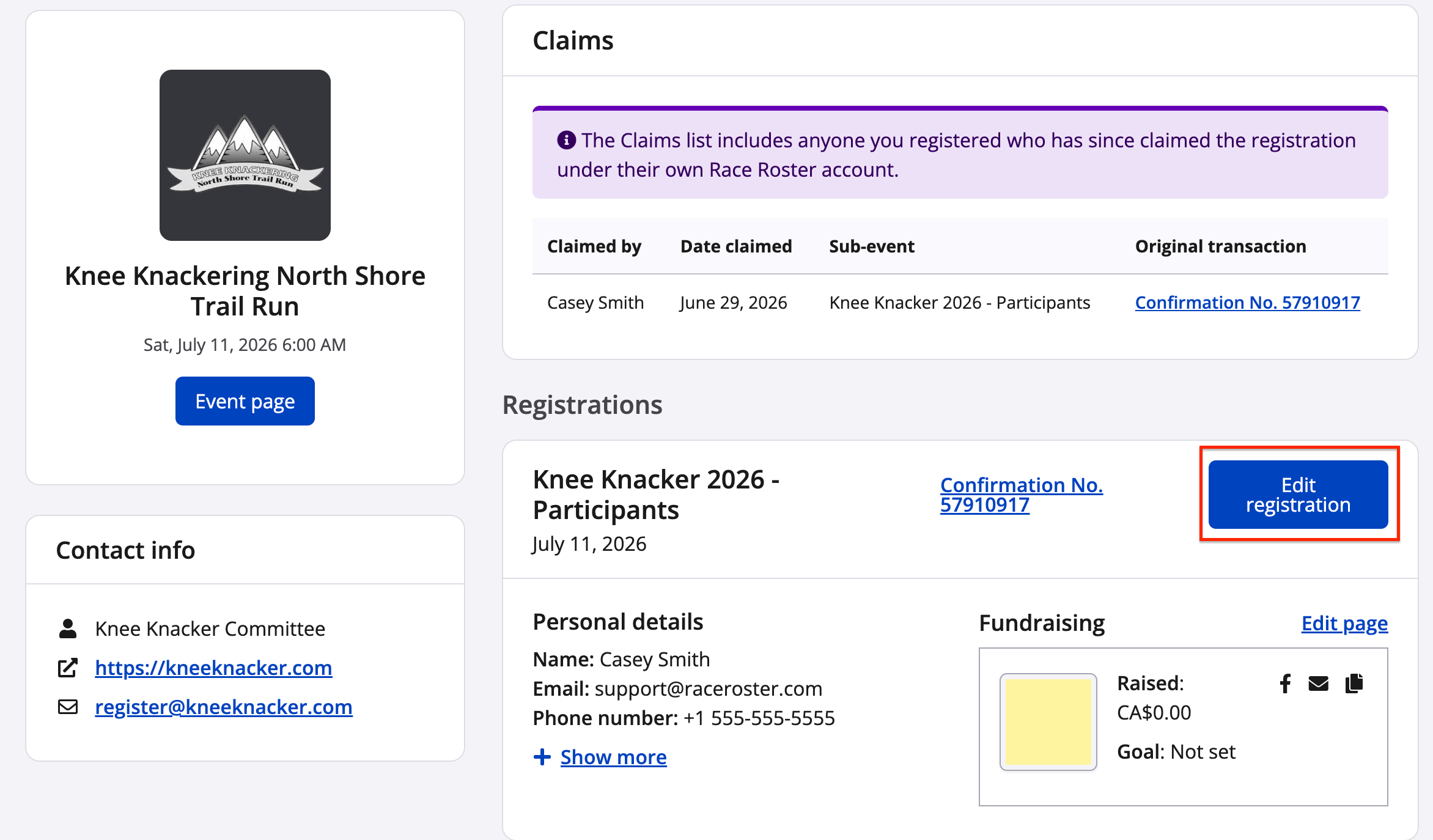Click the Sub-event column header
1433x840 pixels.
click(x=872, y=246)
